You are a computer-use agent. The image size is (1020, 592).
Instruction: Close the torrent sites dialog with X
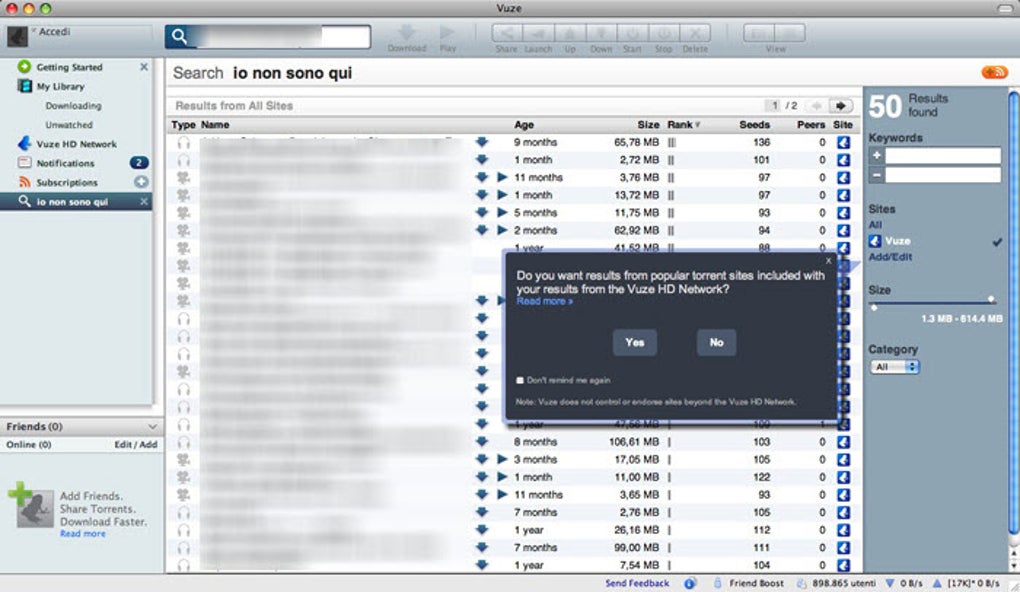[828, 261]
